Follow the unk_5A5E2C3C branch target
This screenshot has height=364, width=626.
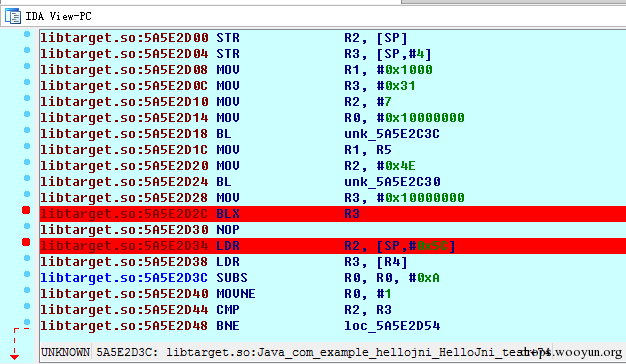pos(392,134)
